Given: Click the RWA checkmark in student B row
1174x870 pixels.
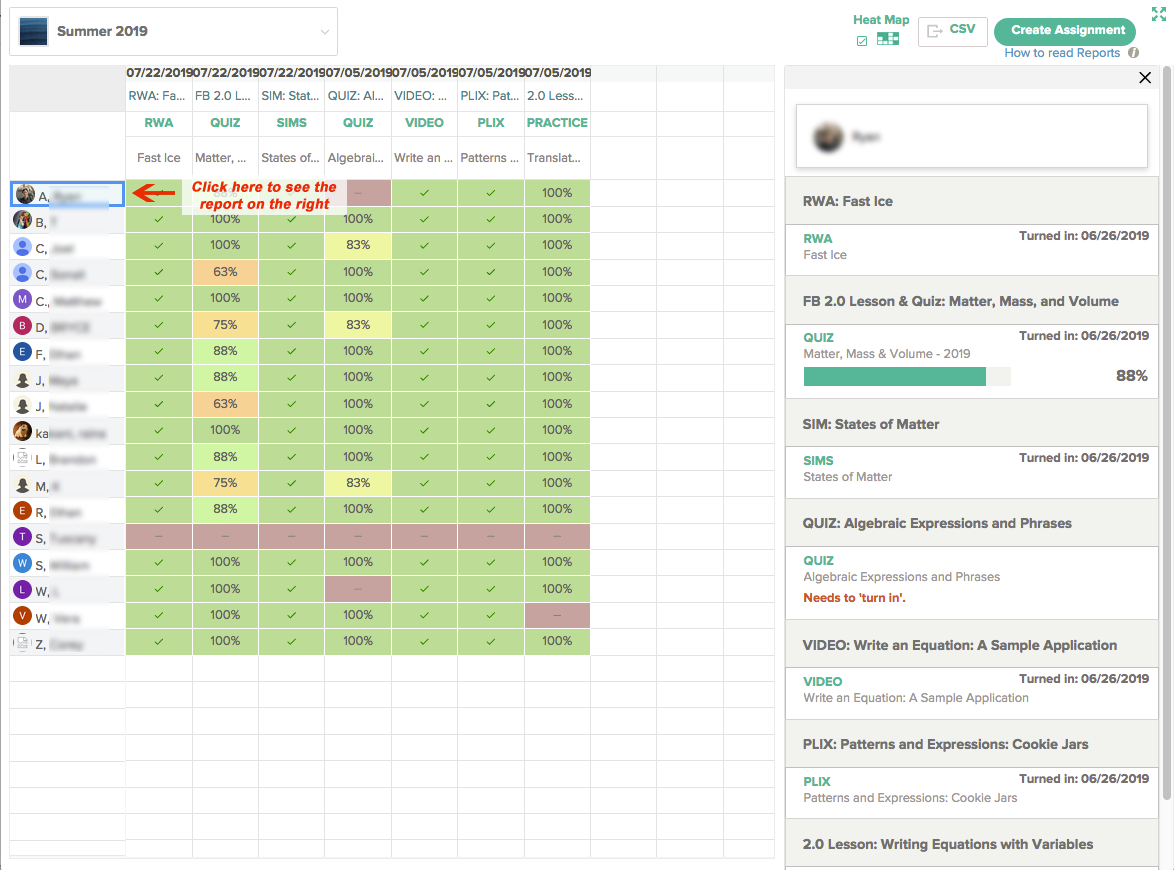Looking at the screenshot, I should (x=159, y=219).
